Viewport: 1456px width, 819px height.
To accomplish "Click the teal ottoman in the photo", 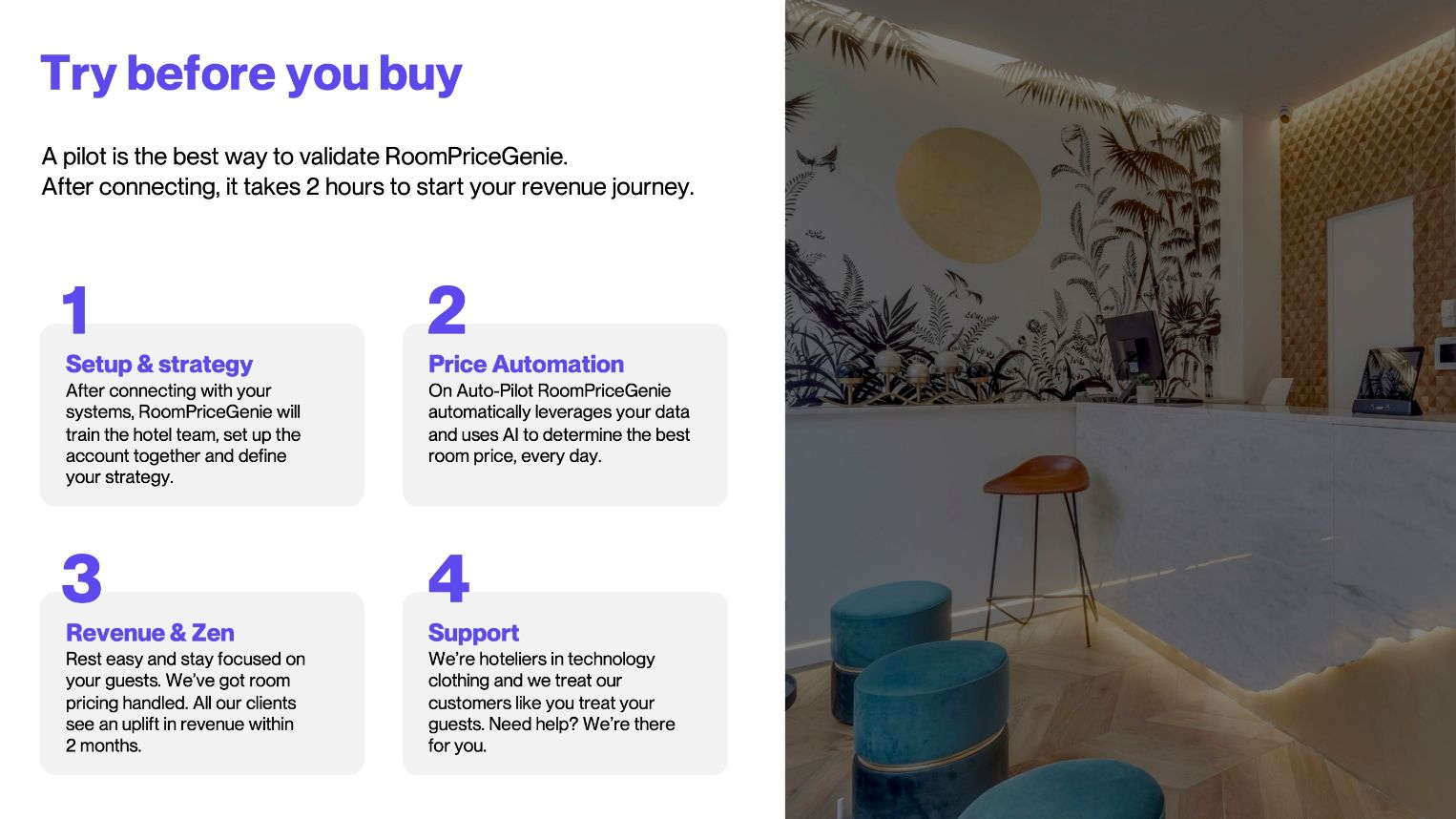I will pyautogui.click(x=930, y=687).
